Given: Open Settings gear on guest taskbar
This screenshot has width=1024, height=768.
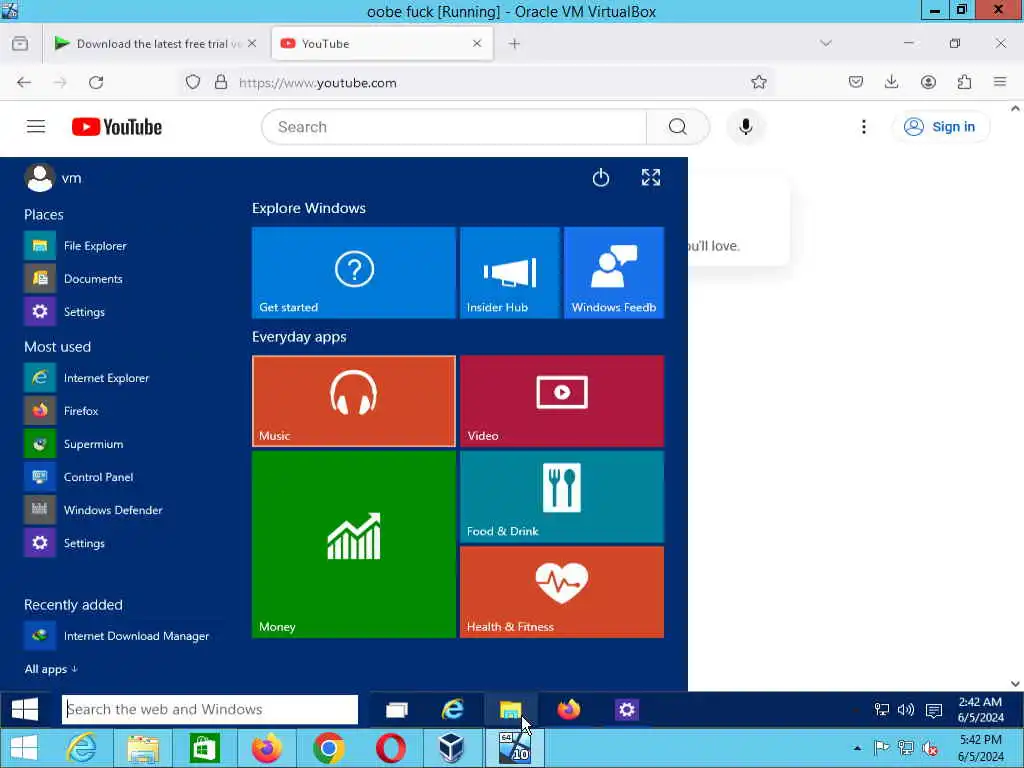Looking at the screenshot, I should pyautogui.click(x=626, y=709).
